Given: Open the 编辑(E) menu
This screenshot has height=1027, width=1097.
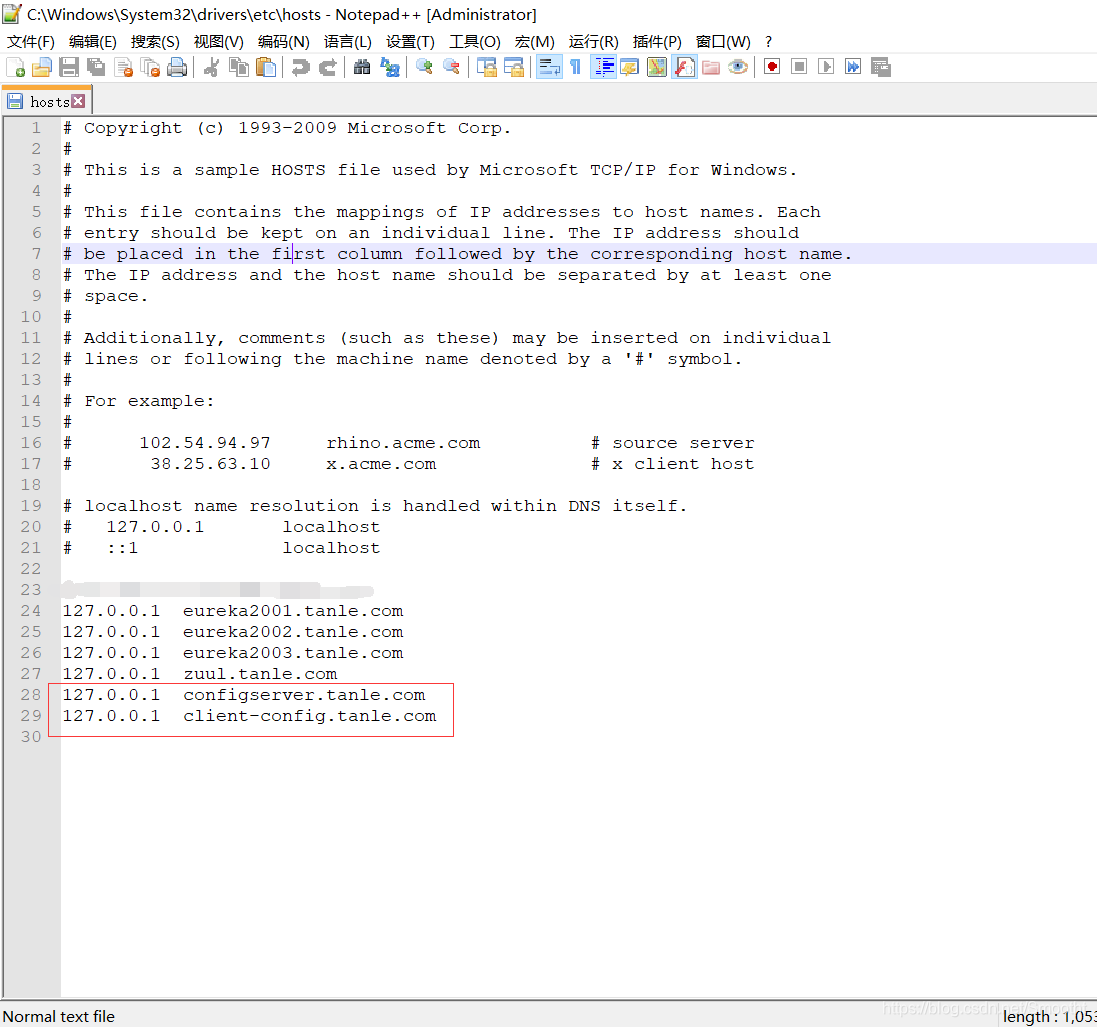Looking at the screenshot, I should (x=93, y=42).
